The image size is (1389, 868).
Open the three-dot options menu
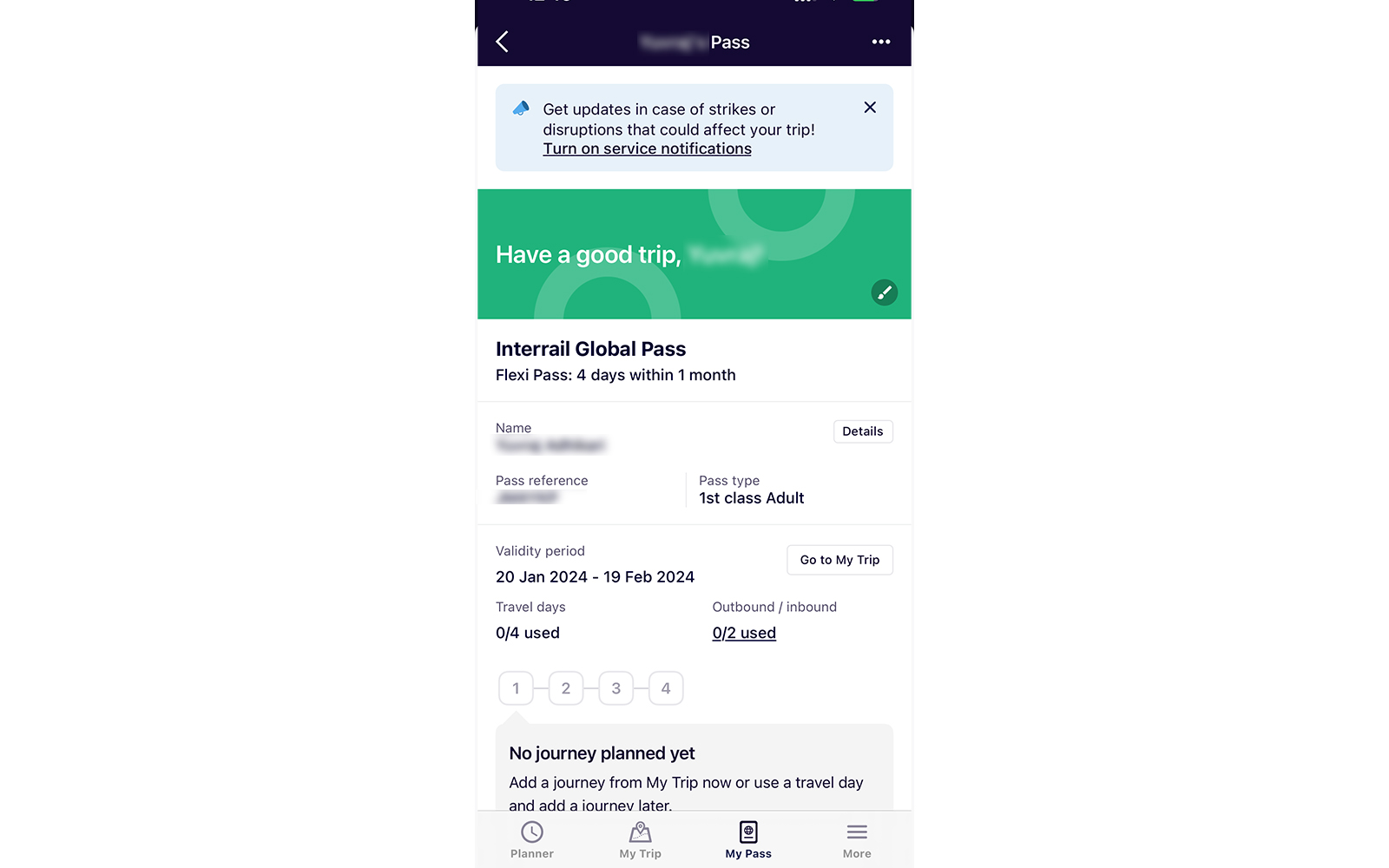click(x=880, y=41)
